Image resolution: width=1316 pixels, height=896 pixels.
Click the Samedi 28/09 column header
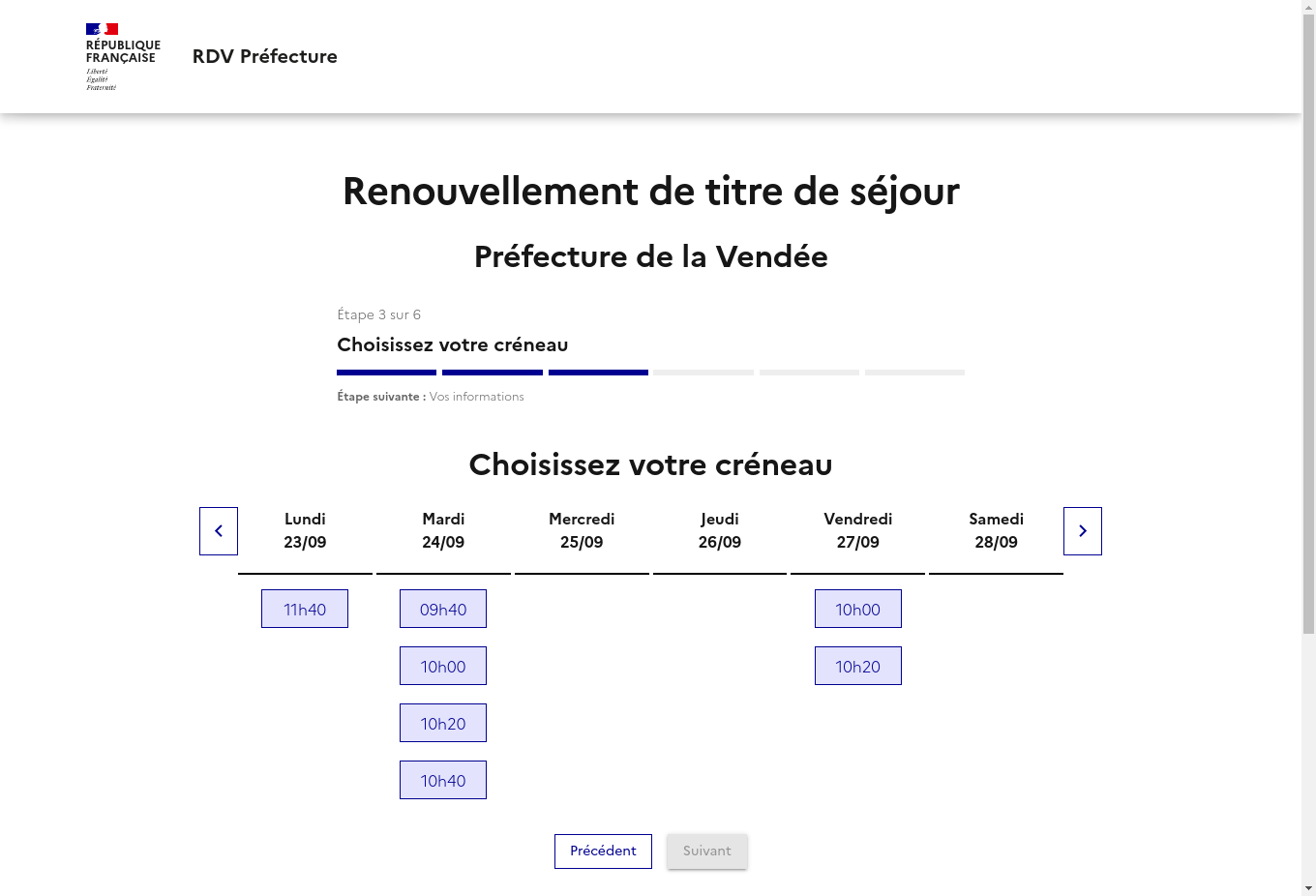click(x=997, y=531)
